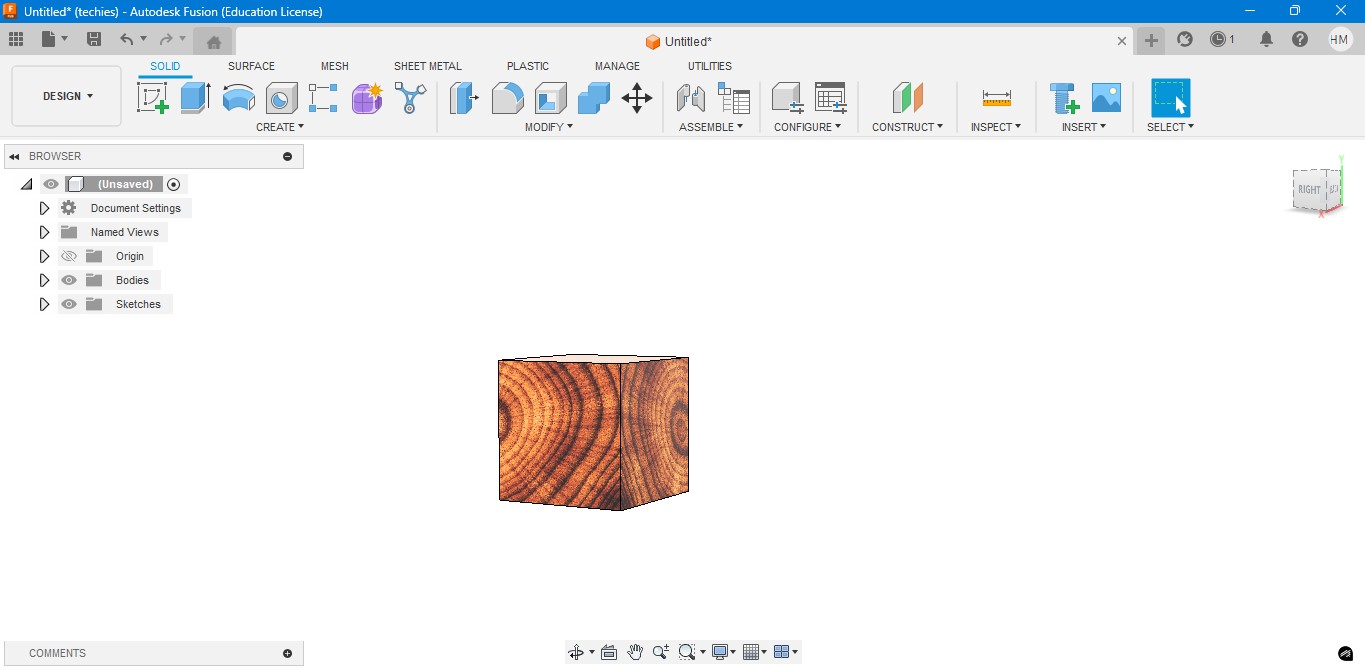Switch to the MESH tab
This screenshot has width=1365, height=670.
click(x=335, y=66)
